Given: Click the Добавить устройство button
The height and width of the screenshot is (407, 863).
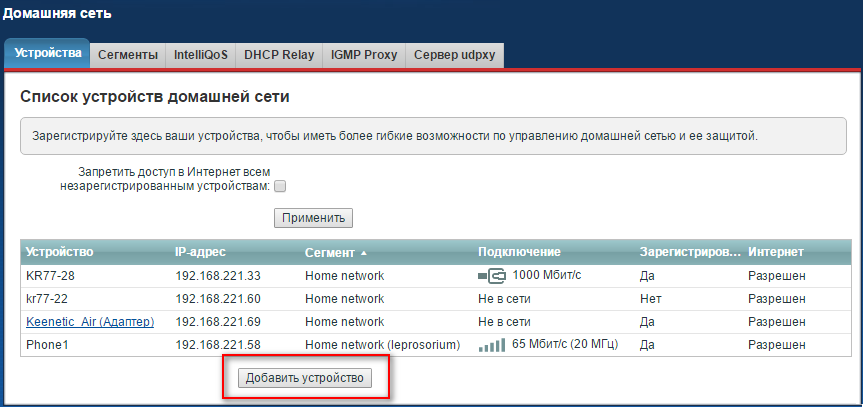Looking at the screenshot, I should (x=306, y=378).
